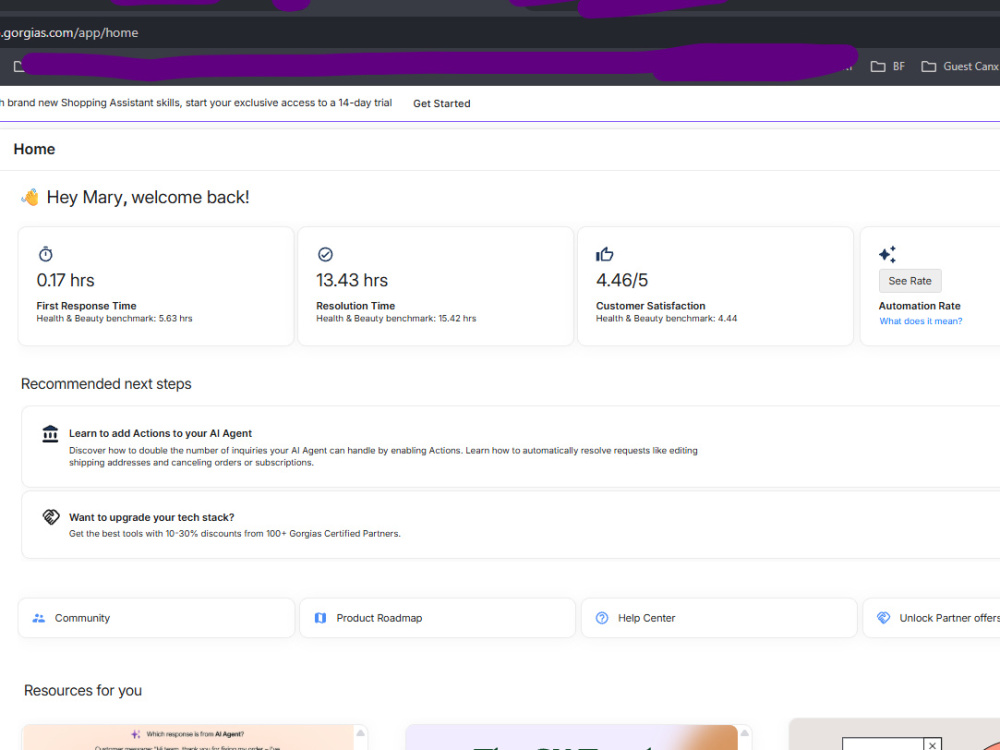Click Health & Beauty benchmark: 4.44 text
The width and height of the screenshot is (1000, 750).
666,318
